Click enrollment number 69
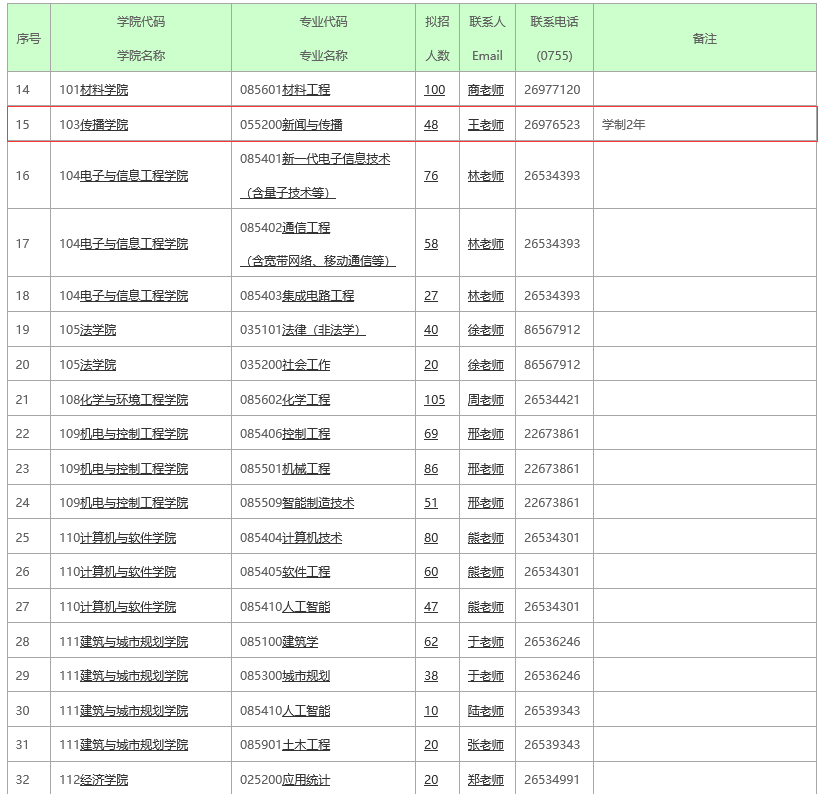819x794 pixels. 431,434
